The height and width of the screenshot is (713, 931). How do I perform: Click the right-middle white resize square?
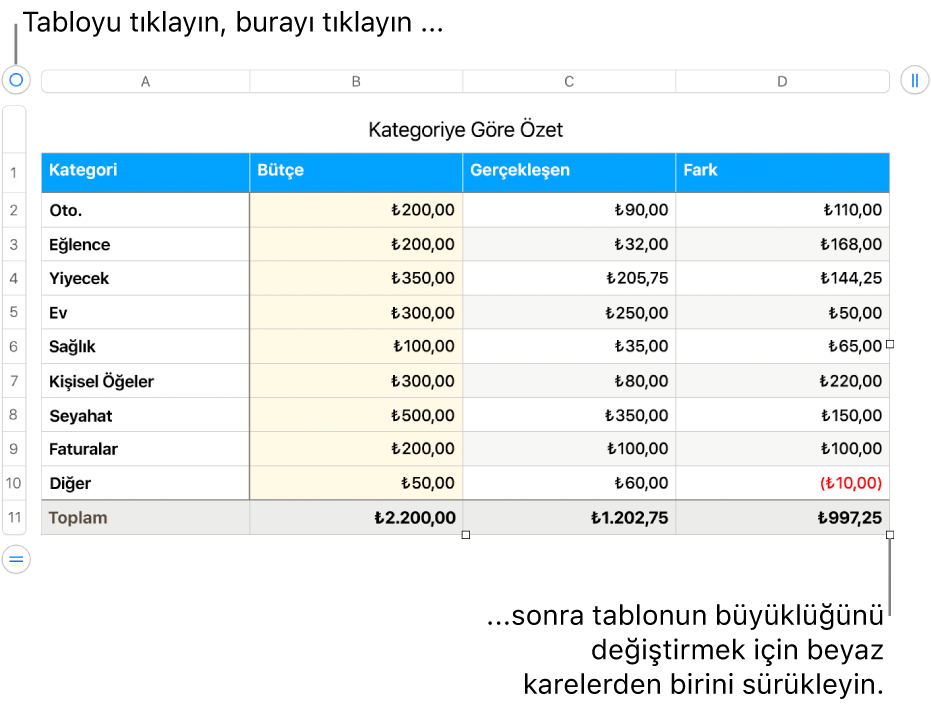[889, 344]
